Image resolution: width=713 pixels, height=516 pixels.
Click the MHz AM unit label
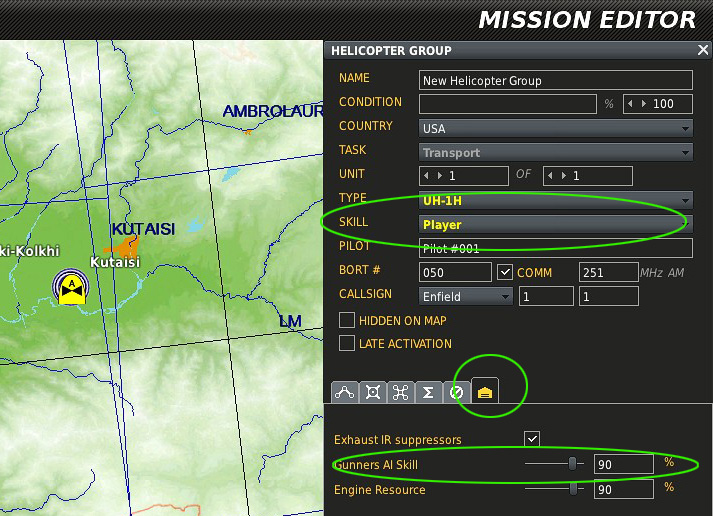(662, 272)
